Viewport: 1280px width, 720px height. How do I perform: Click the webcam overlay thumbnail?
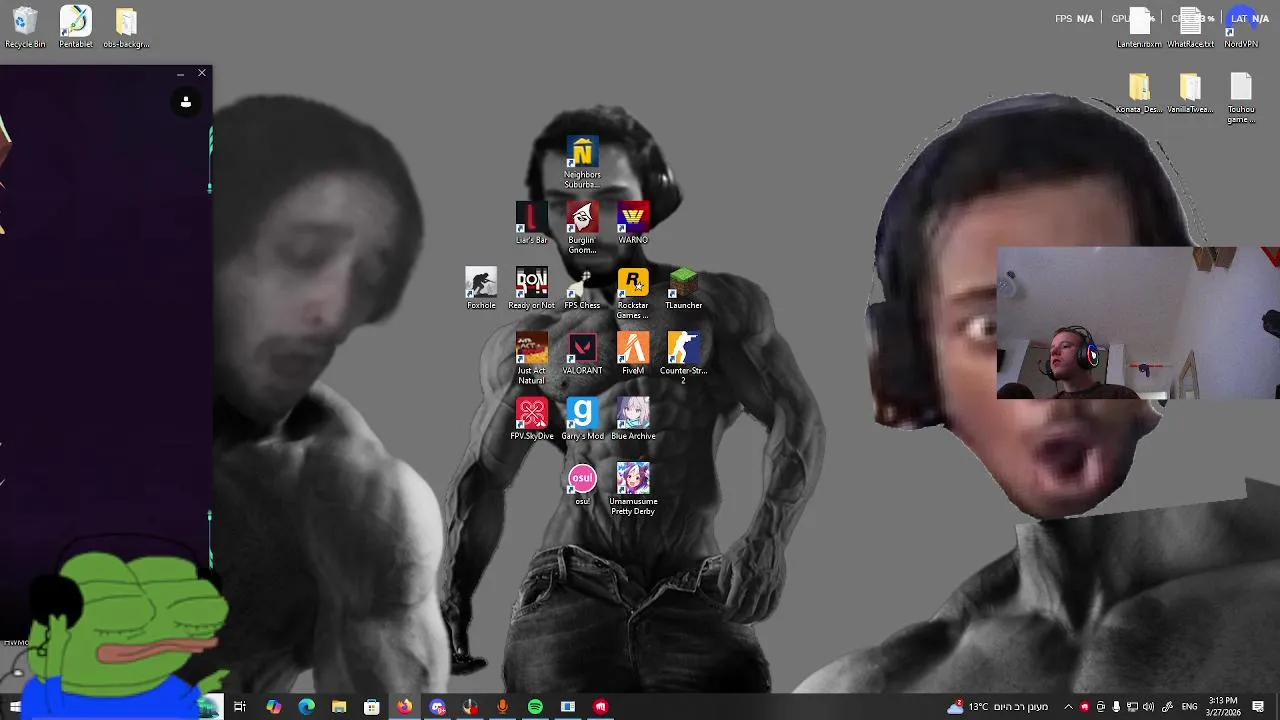click(x=1138, y=323)
